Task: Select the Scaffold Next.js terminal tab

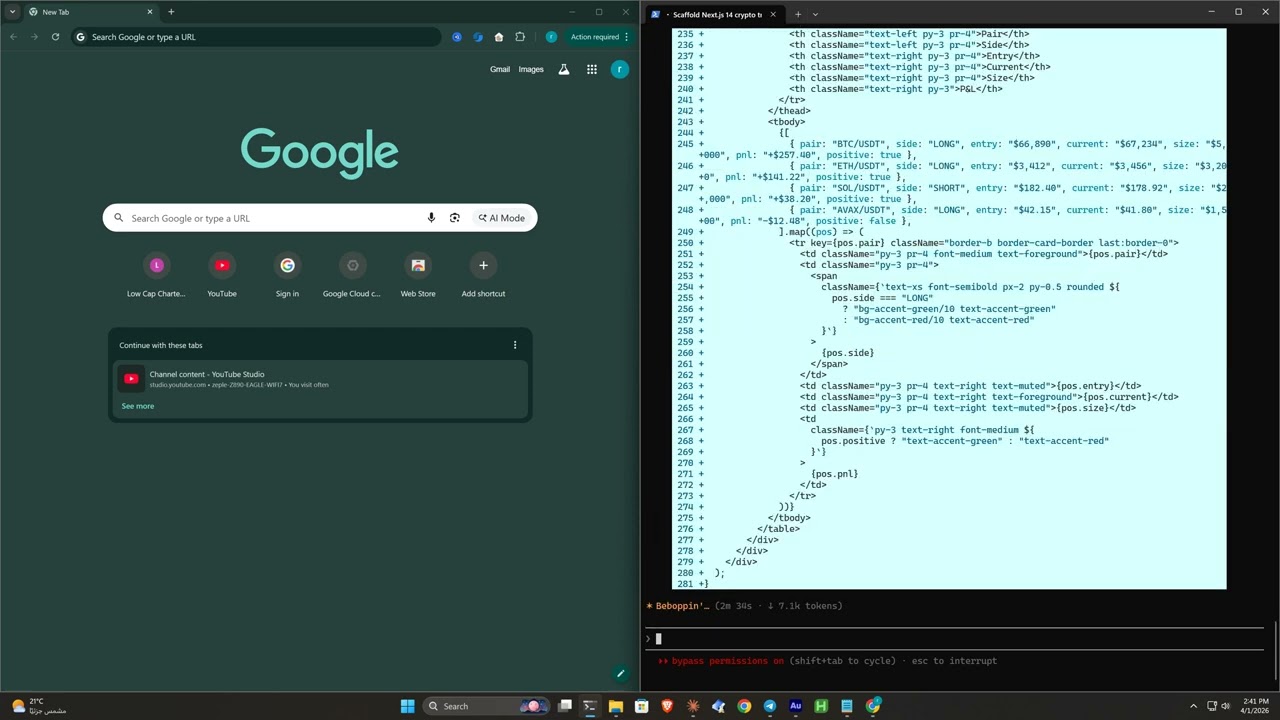Action: click(x=713, y=14)
